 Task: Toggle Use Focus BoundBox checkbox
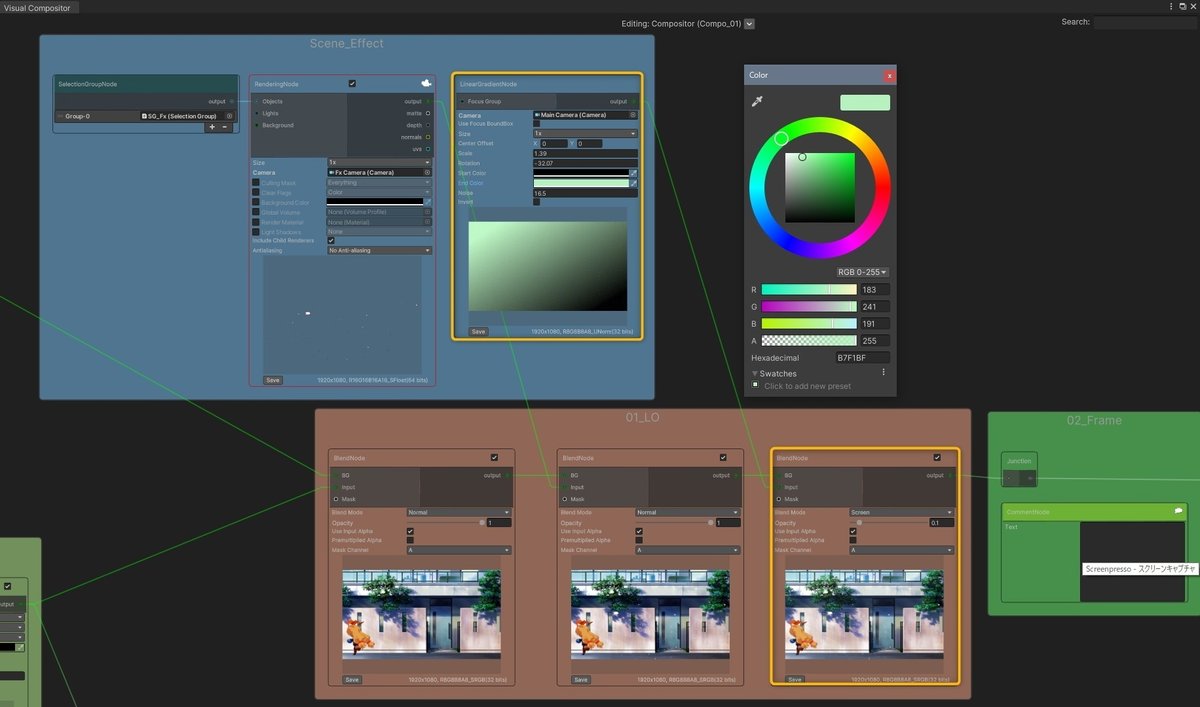[537, 124]
